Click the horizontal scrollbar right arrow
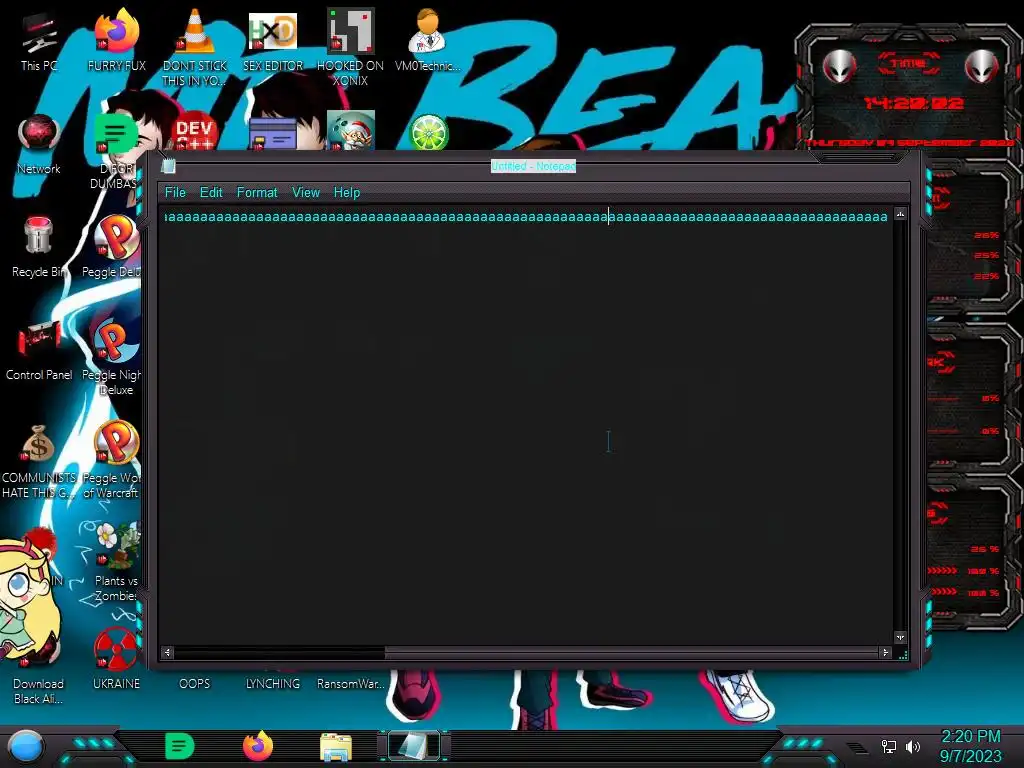 pyautogui.click(x=886, y=652)
